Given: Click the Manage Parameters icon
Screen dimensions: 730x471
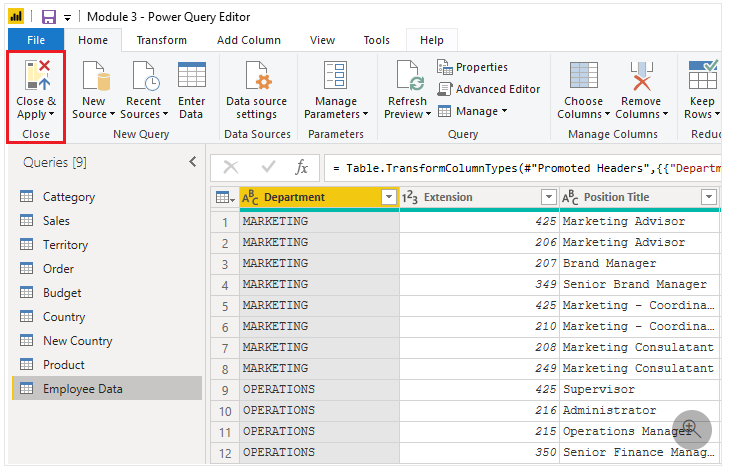Looking at the screenshot, I should click(336, 75).
